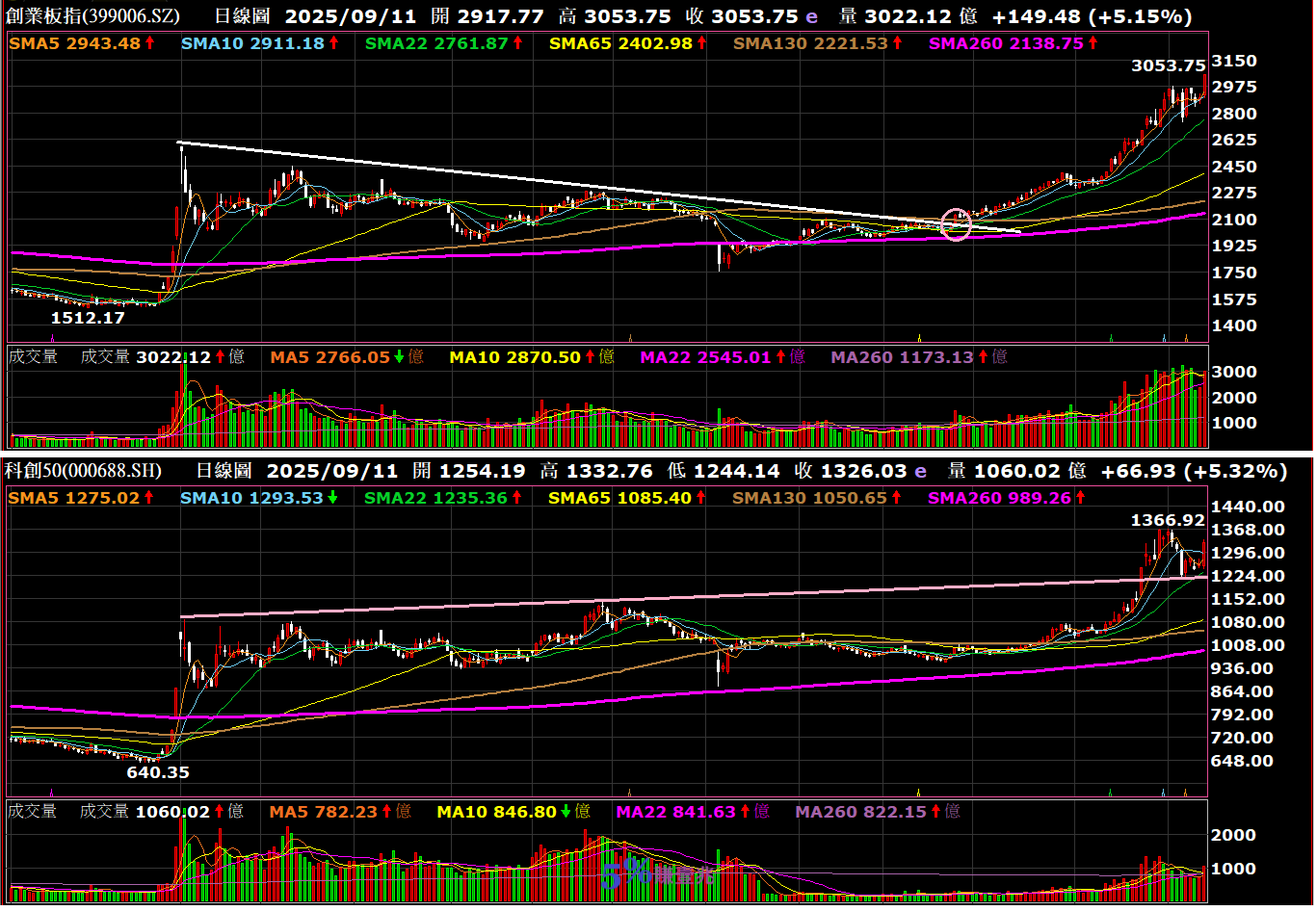Select the leftmost 成交量 label in lower volume panel
This screenshot has height=911, width=1316.
tap(33, 812)
